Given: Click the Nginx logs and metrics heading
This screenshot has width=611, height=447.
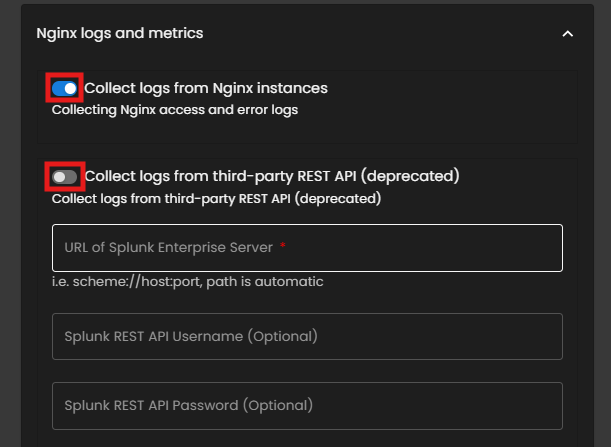Looking at the screenshot, I should pos(120,33).
